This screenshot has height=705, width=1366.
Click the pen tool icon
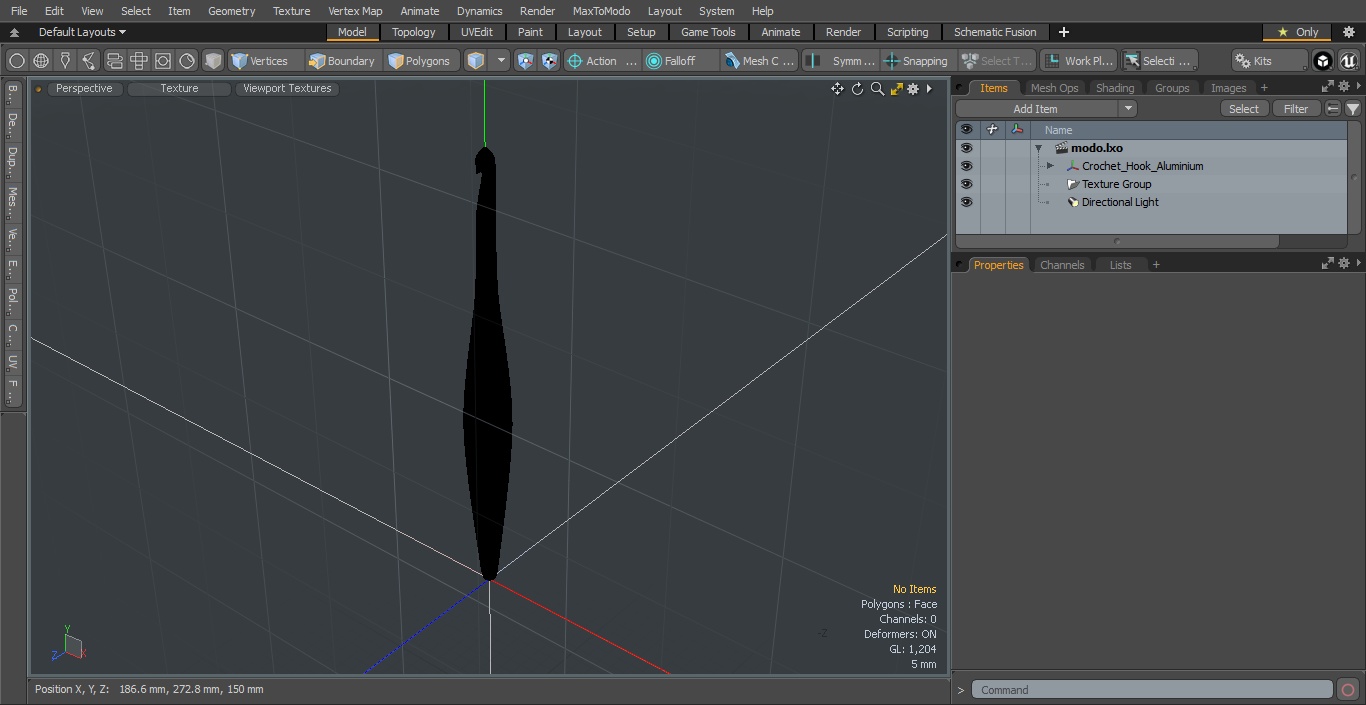[x=65, y=61]
